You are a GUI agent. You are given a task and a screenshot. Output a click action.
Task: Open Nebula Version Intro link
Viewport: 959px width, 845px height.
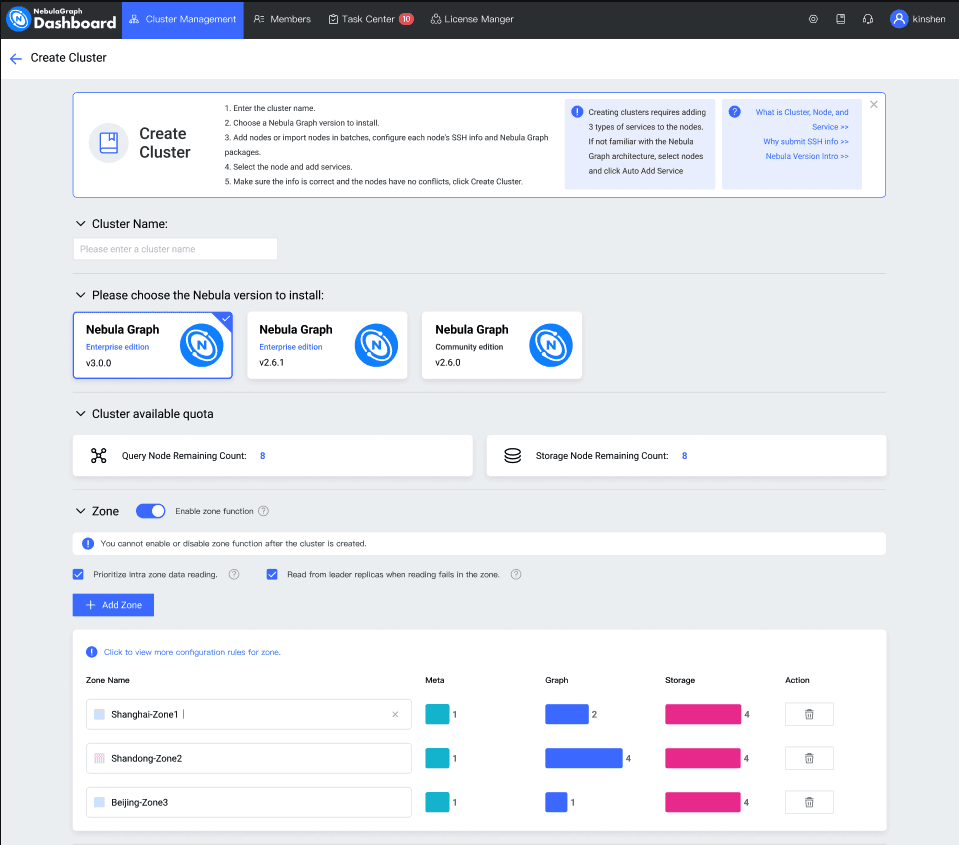[x=807, y=156]
